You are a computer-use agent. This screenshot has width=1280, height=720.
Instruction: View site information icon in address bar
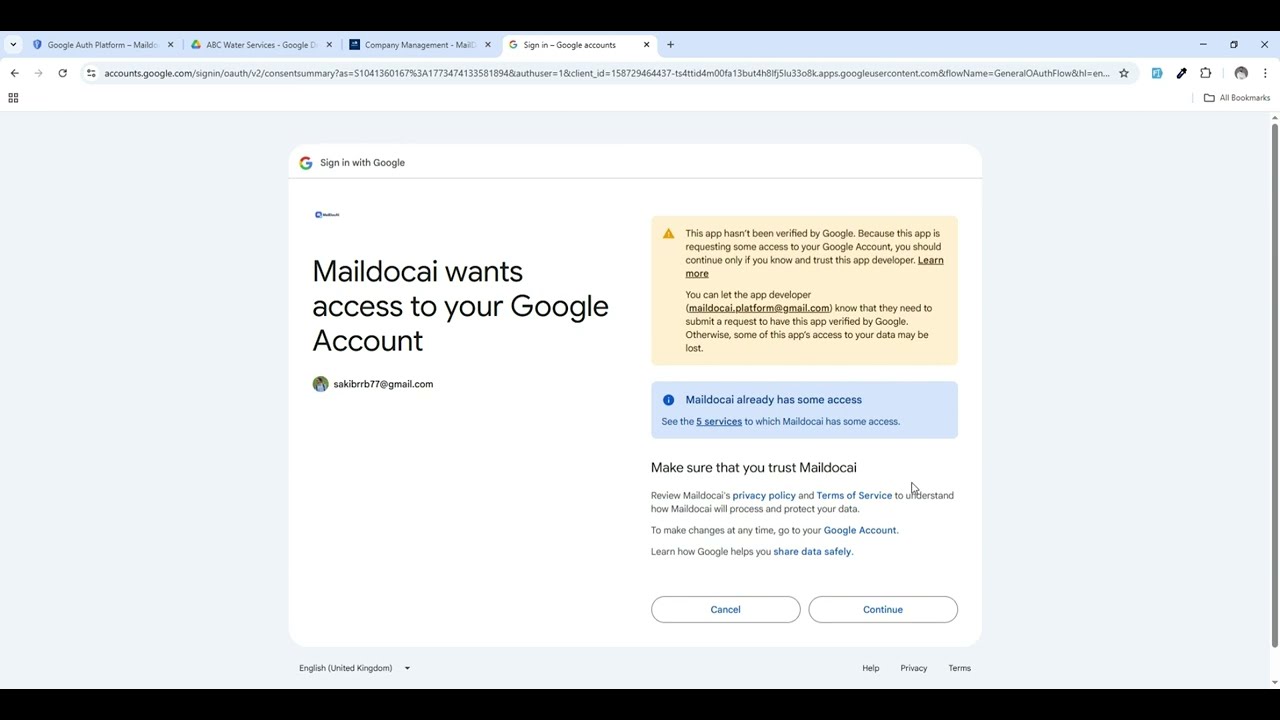(91, 73)
